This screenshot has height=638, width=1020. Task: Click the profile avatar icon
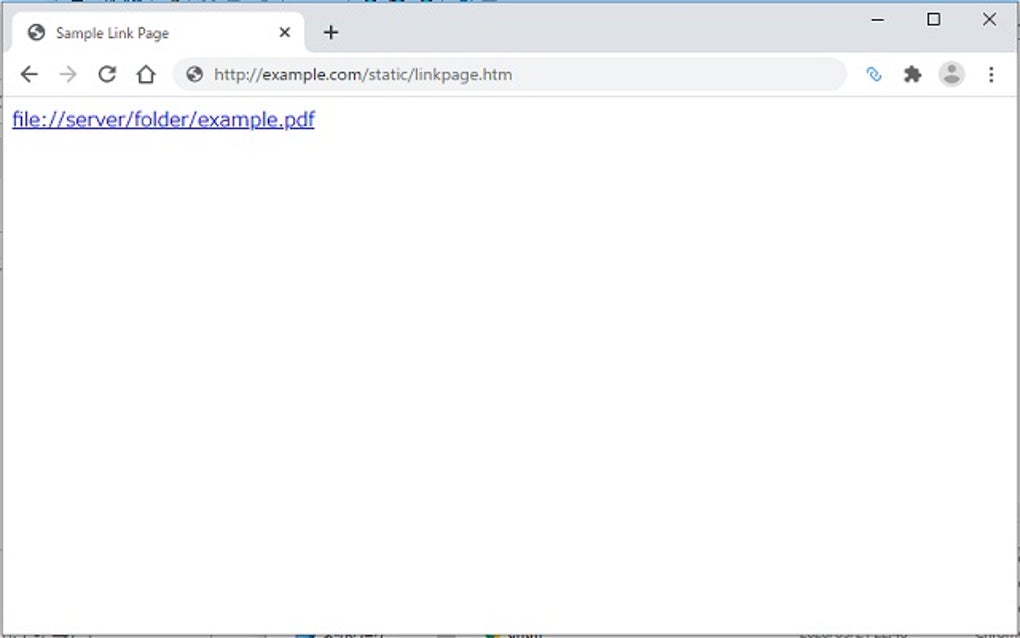click(951, 74)
